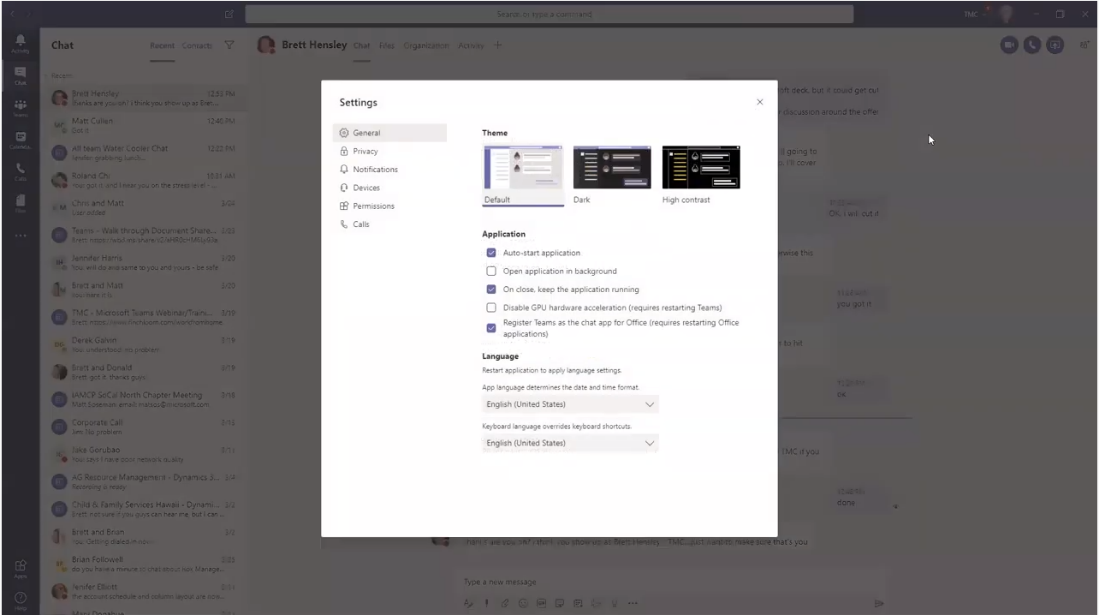Viewport: 1099px width, 615px height.
Task: Close the Settings dialog
Action: pos(760,102)
